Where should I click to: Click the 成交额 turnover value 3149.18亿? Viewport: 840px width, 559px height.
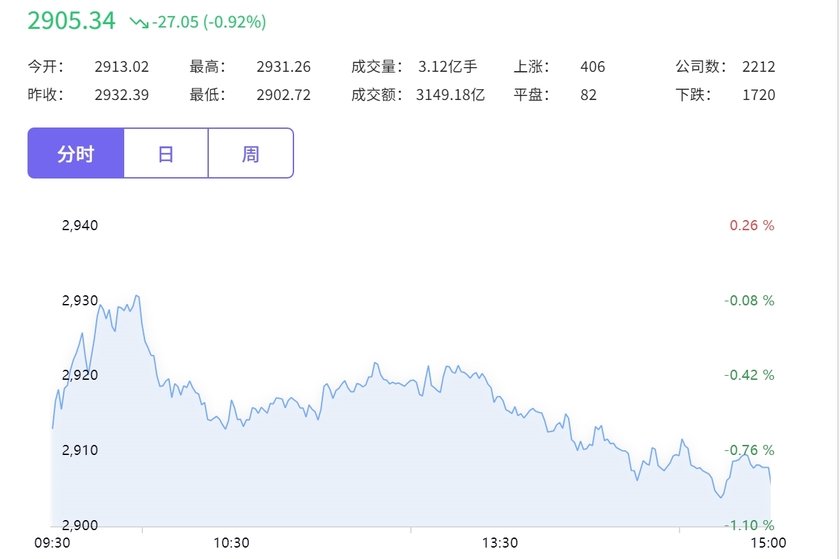pos(451,95)
